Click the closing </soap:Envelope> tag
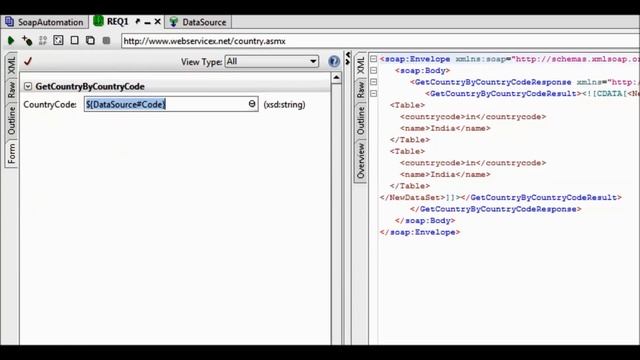The height and width of the screenshot is (360, 640). click(x=420, y=232)
